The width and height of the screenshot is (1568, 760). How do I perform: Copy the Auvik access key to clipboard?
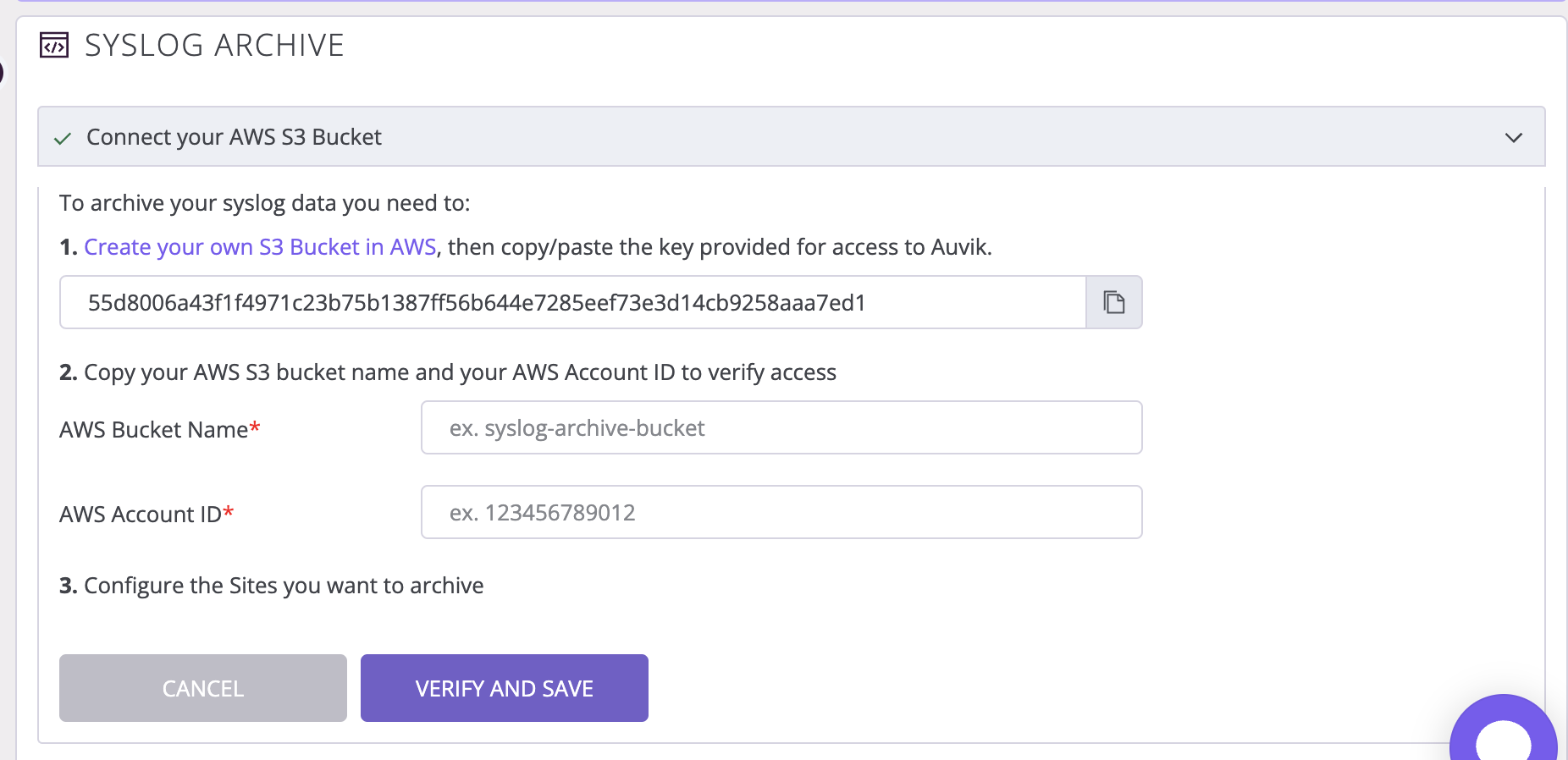1114,302
